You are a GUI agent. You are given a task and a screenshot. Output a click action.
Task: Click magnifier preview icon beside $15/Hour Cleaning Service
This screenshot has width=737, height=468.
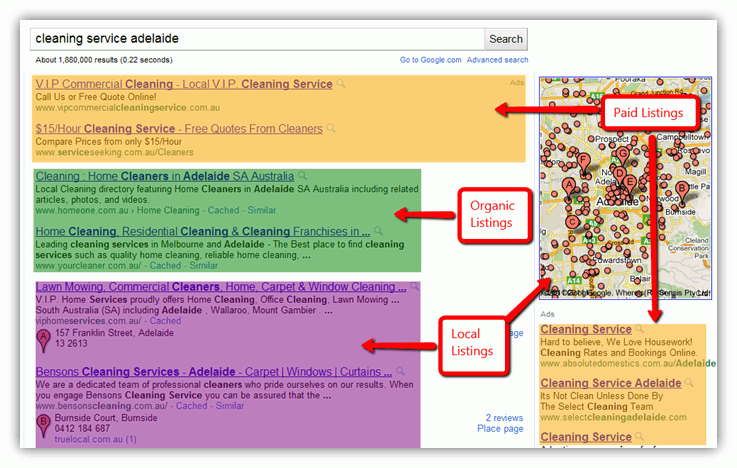(331, 128)
